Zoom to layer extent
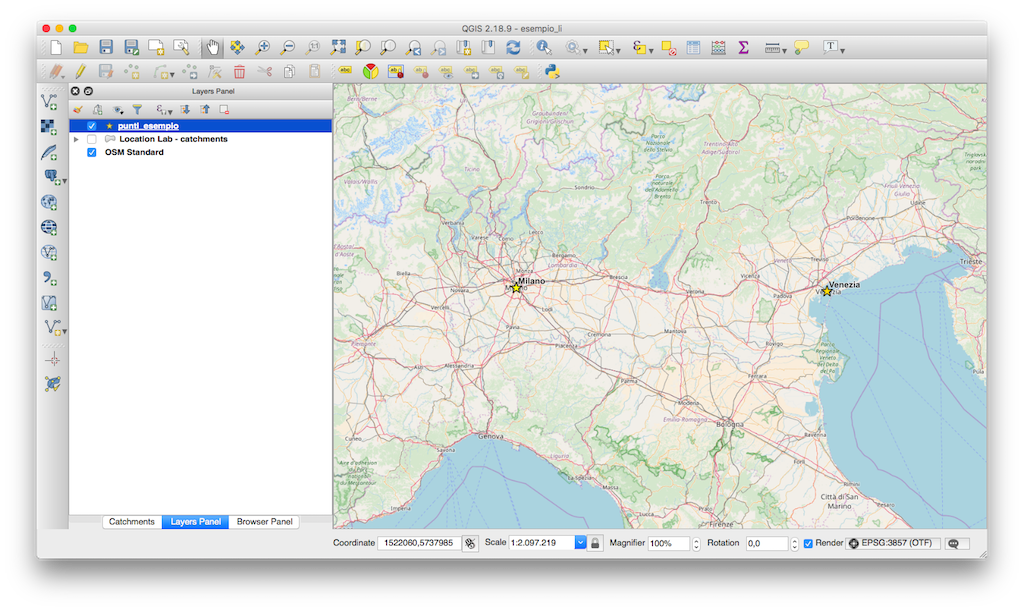The width and height of the screenshot is (1024, 611). (388, 47)
